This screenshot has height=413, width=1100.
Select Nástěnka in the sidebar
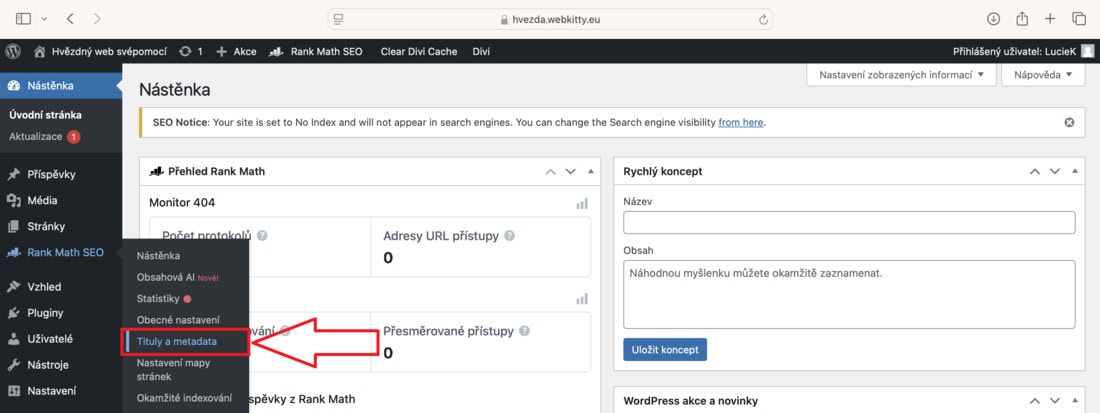pos(60,86)
